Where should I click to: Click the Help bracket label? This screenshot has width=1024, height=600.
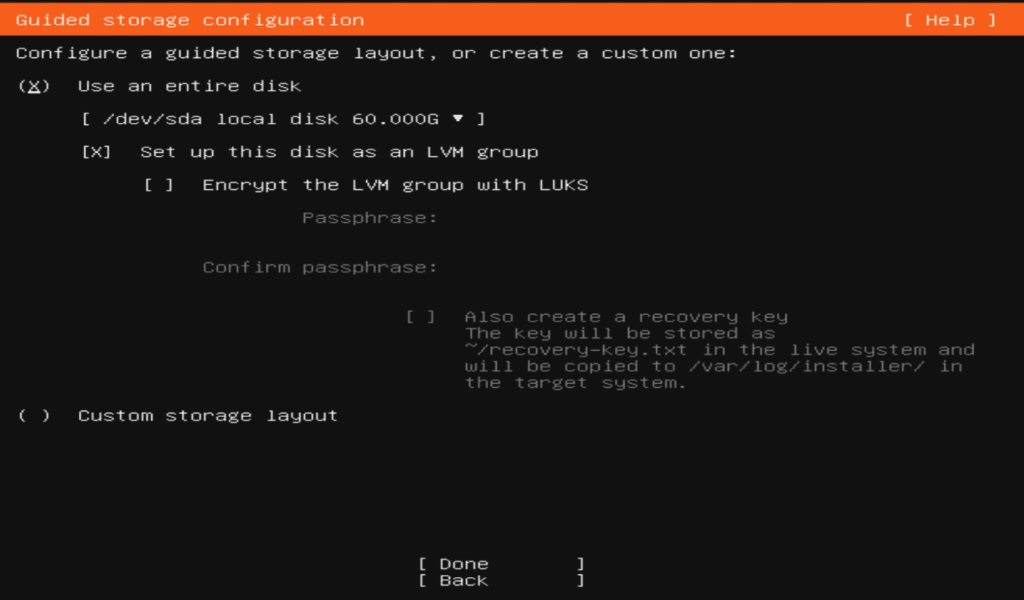[948, 19]
